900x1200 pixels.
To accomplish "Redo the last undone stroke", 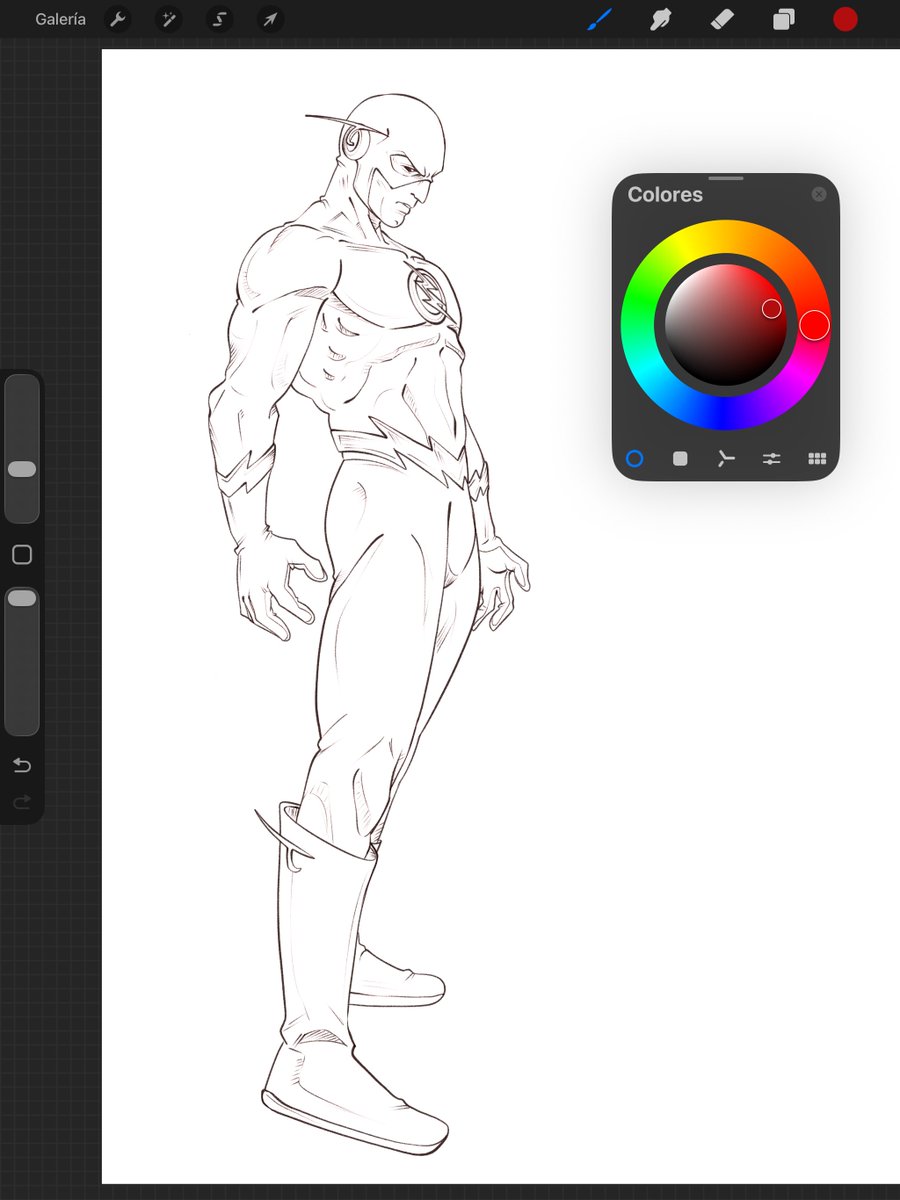I will (22, 801).
